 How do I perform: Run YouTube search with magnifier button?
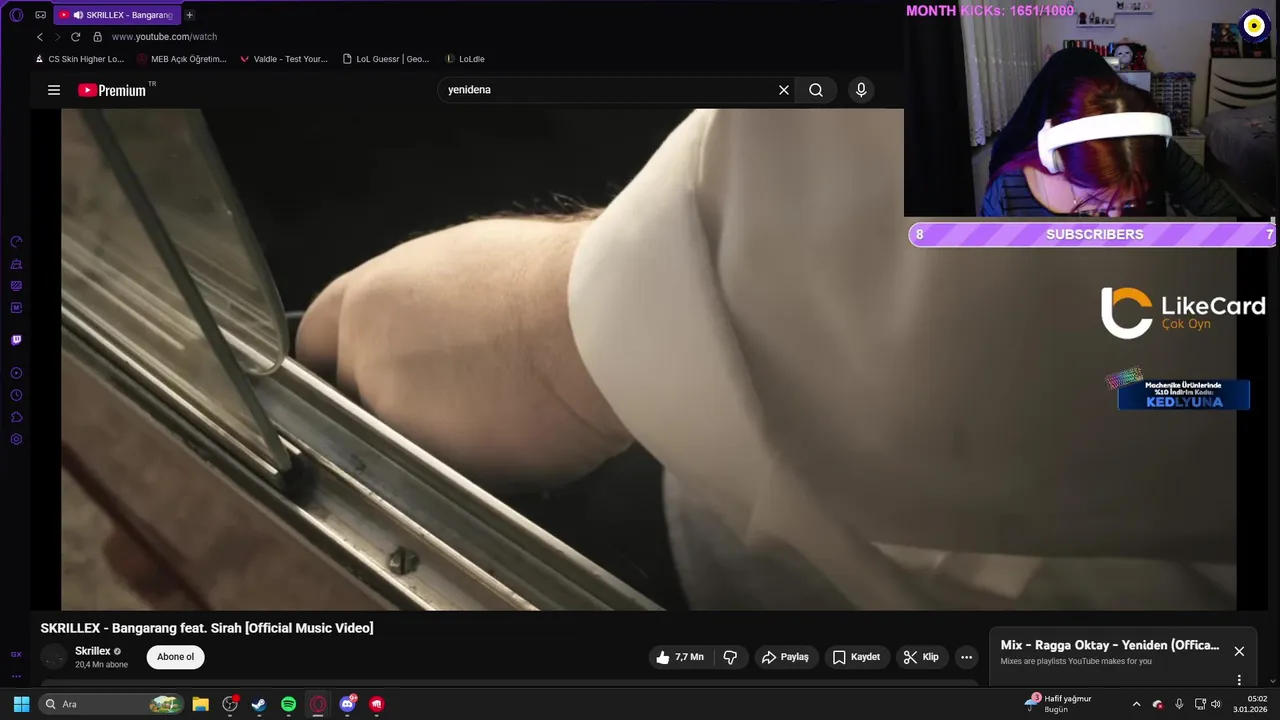[x=816, y=90]
